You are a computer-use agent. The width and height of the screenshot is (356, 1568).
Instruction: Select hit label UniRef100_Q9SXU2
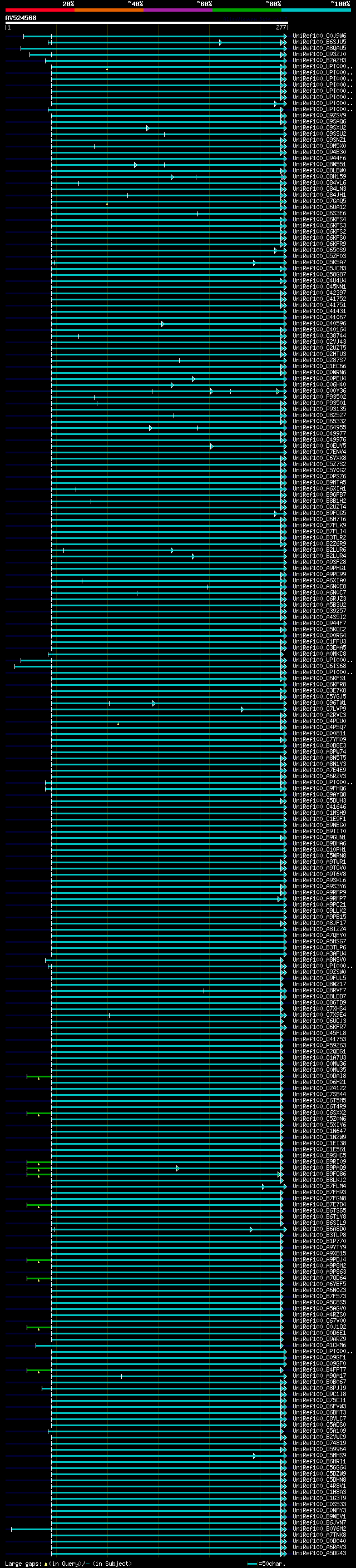pyautogui.click(x=319, y=128)
